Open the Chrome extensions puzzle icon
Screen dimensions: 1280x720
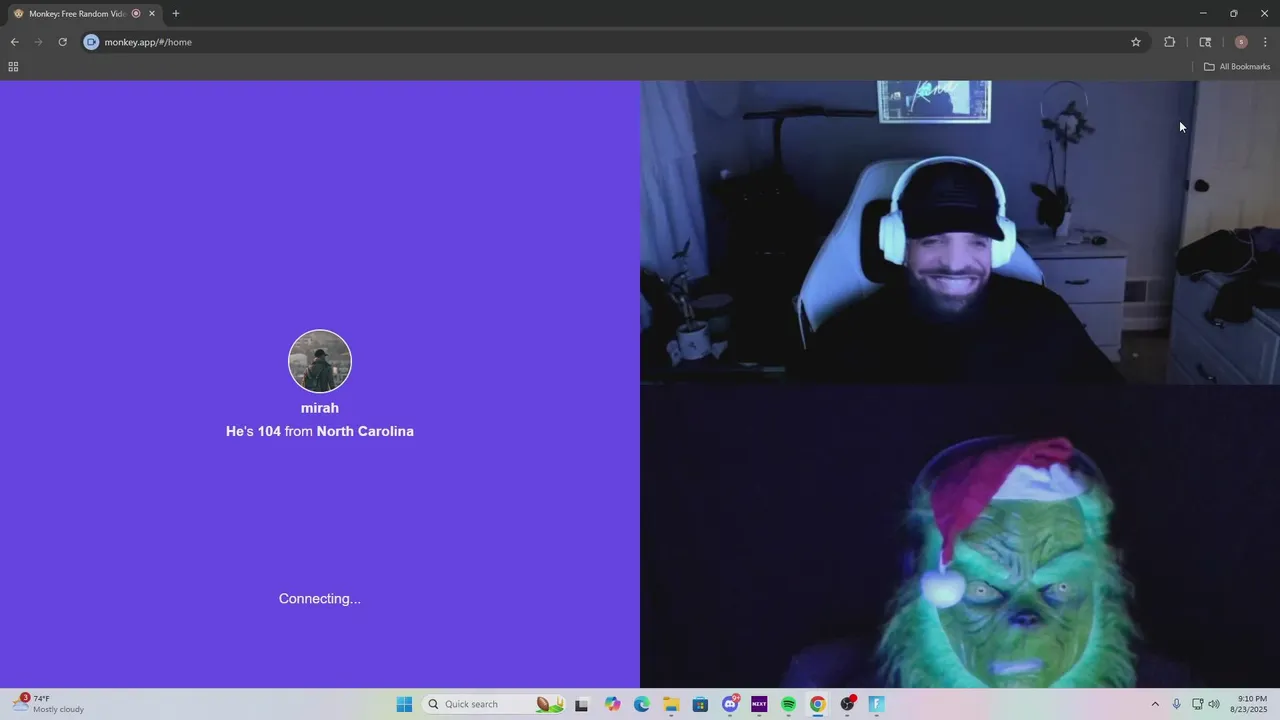(x=1169, y=42)
